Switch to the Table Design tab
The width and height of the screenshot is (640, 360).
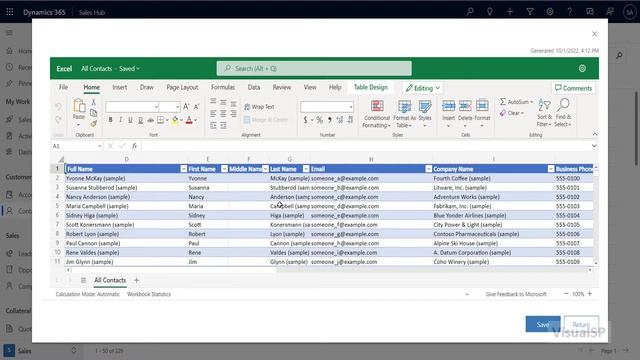point(371,87)
